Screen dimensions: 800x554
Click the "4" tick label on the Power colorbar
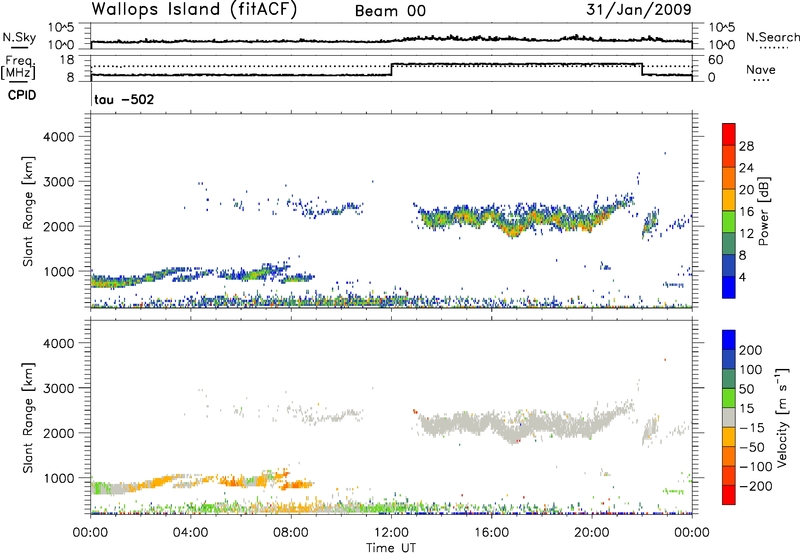pos(742,277)
